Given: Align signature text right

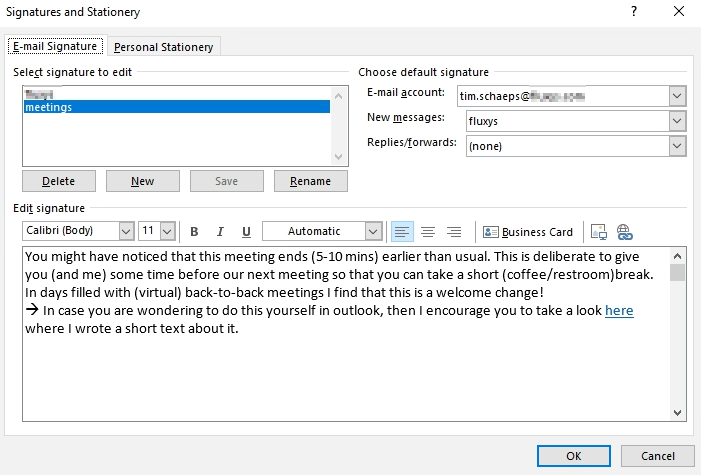Looking at the screenshot, I should 454,232.
